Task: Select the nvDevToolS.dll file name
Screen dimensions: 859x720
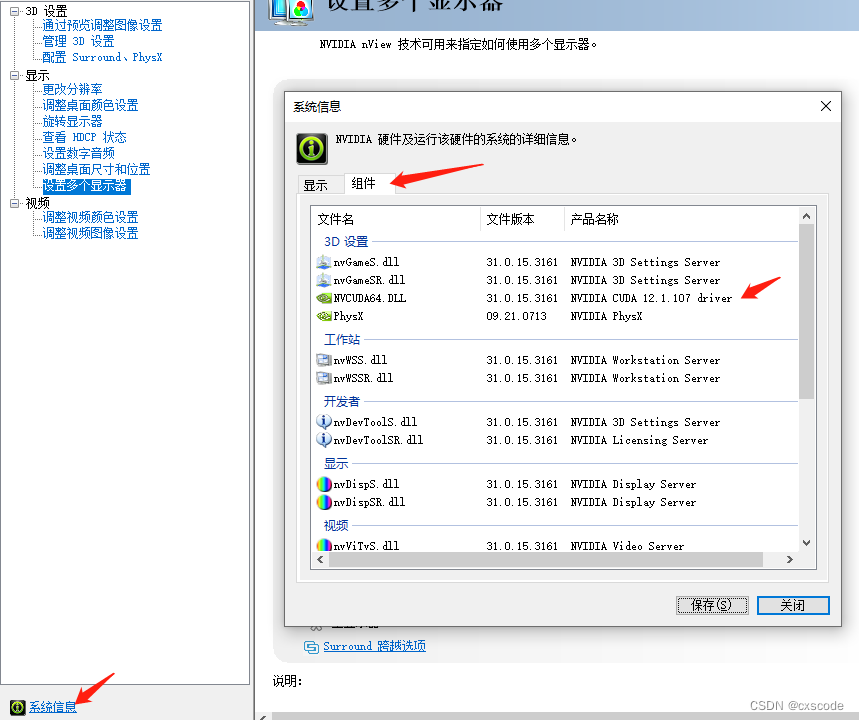Action: pos(375,422)
